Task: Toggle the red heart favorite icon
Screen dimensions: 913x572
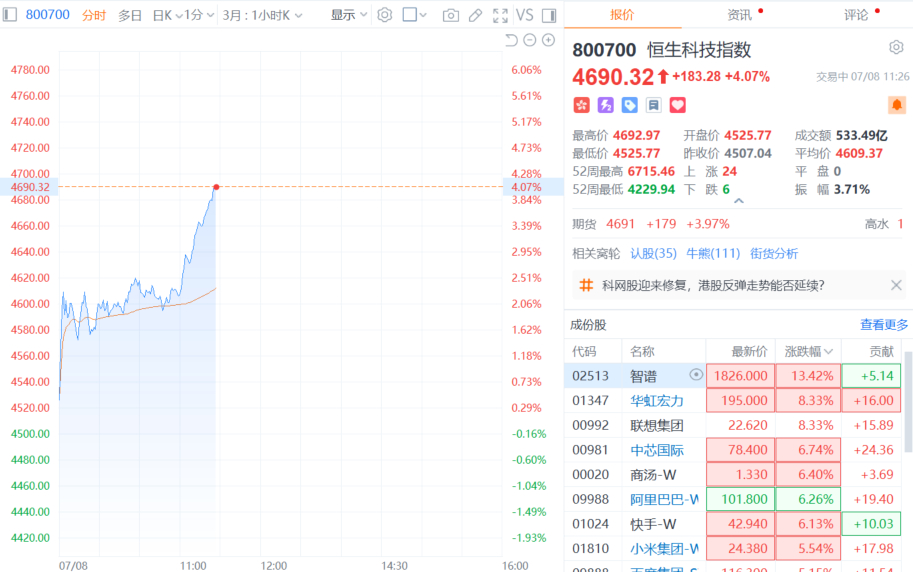Action: (677, 105)
